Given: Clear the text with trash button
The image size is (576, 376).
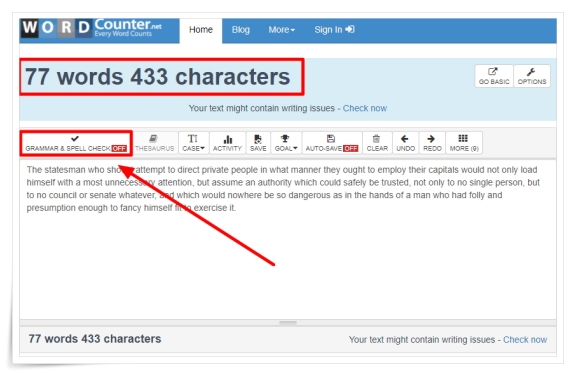Looking at the screenshot, I should click(x=377, y=143).
